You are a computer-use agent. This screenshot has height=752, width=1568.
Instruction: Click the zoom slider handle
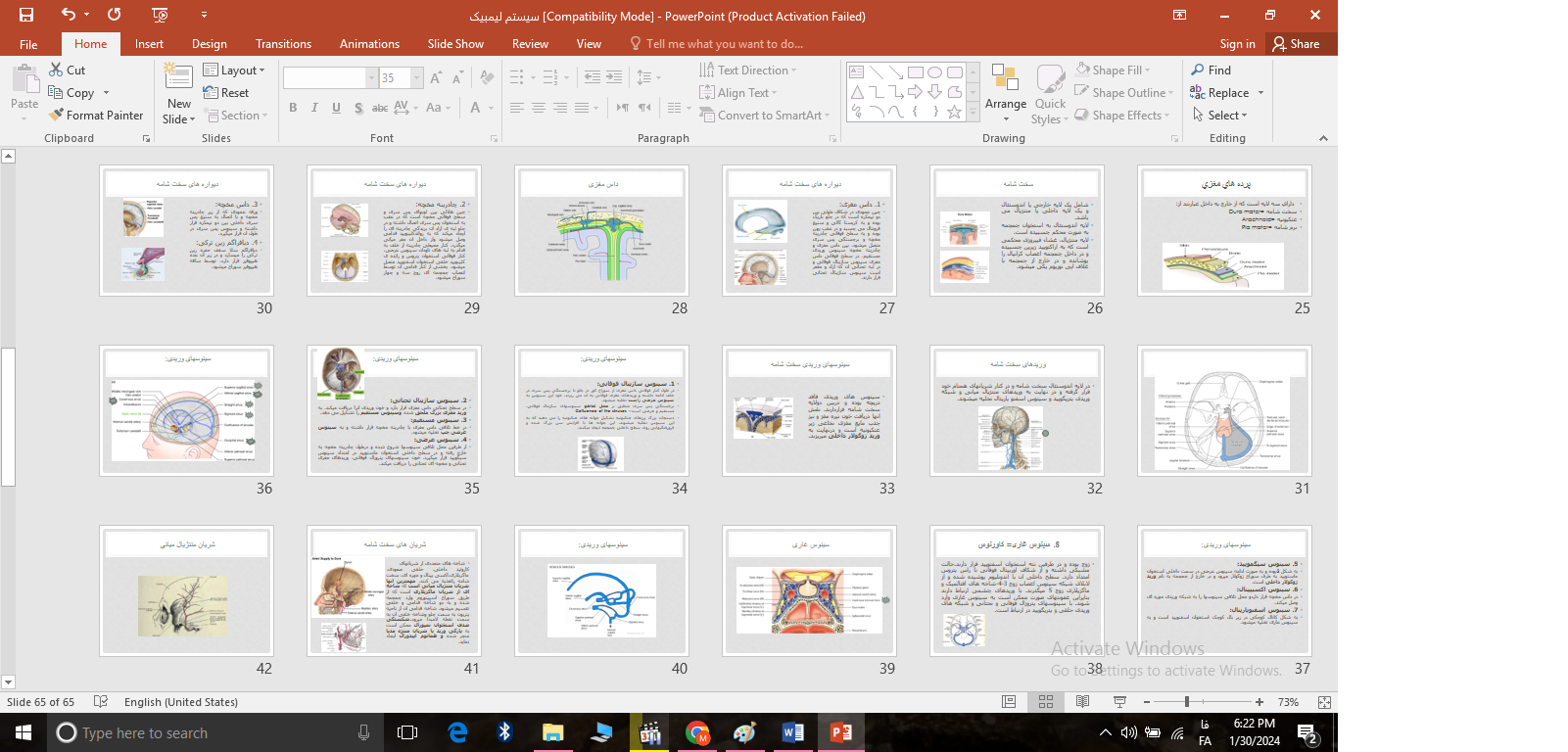tap(1187, 702)
